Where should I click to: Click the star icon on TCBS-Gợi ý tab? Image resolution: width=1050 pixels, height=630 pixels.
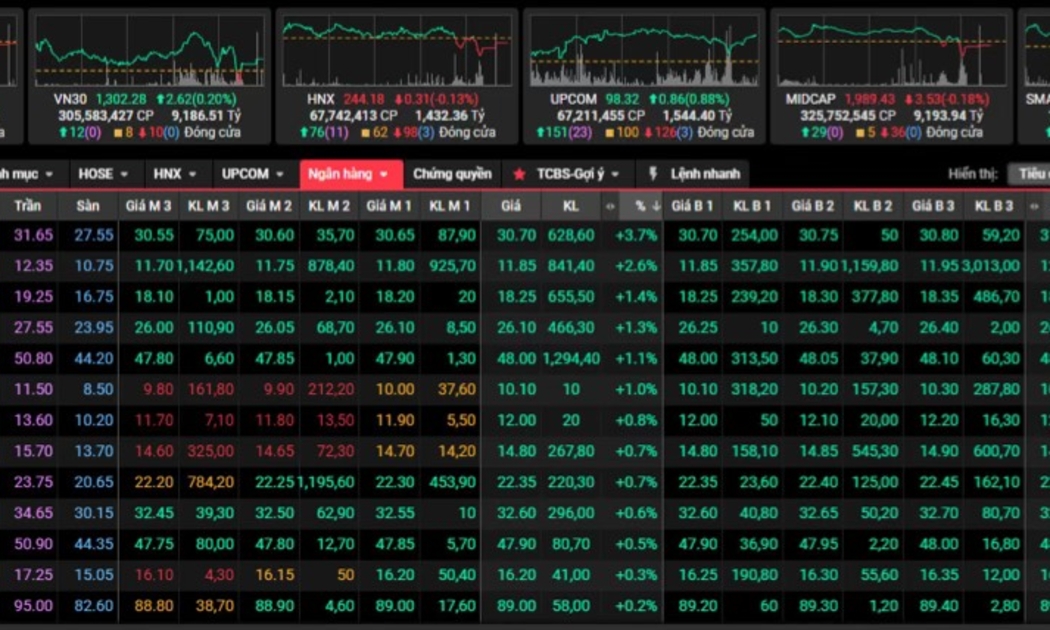tap(519, 174)
